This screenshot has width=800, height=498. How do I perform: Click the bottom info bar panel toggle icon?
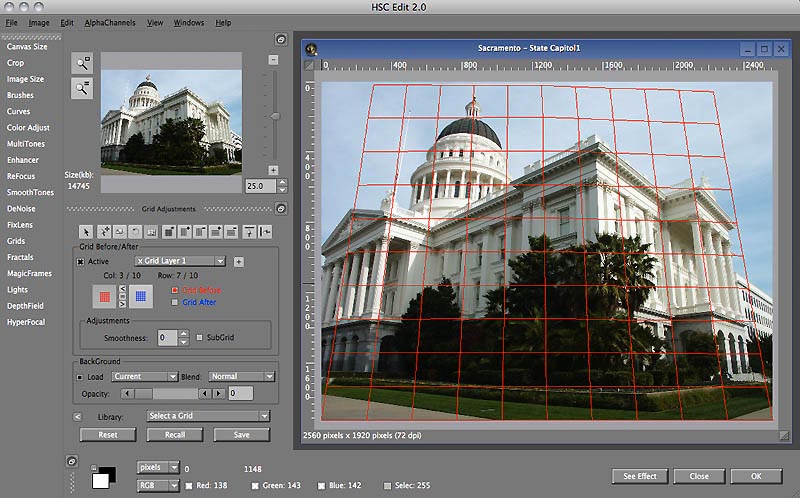pyautogui.click(x=72, y=461)
